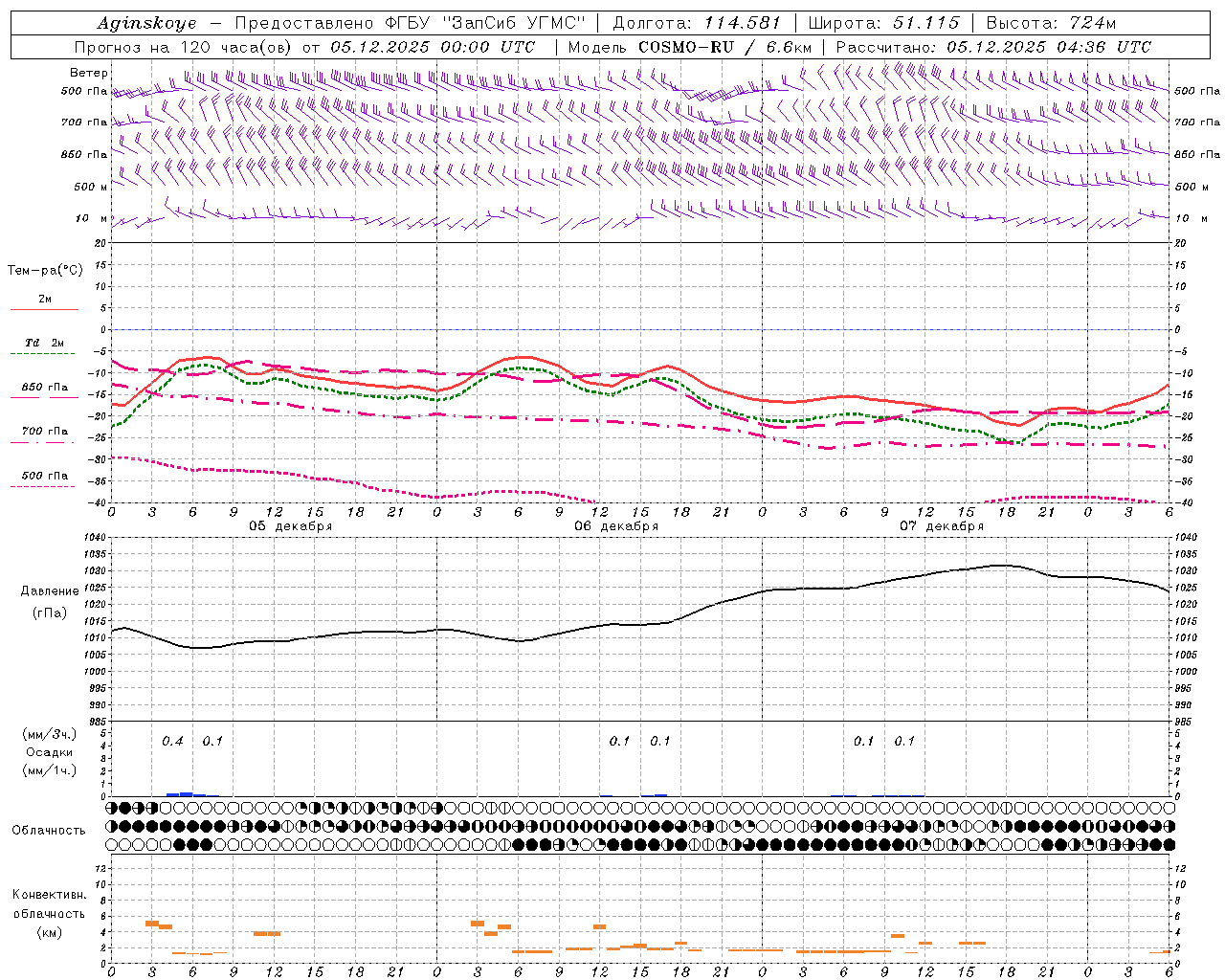Click the Td 2м legend entry
This screenshot has height=980, width=1225.
tap(44, 343)
